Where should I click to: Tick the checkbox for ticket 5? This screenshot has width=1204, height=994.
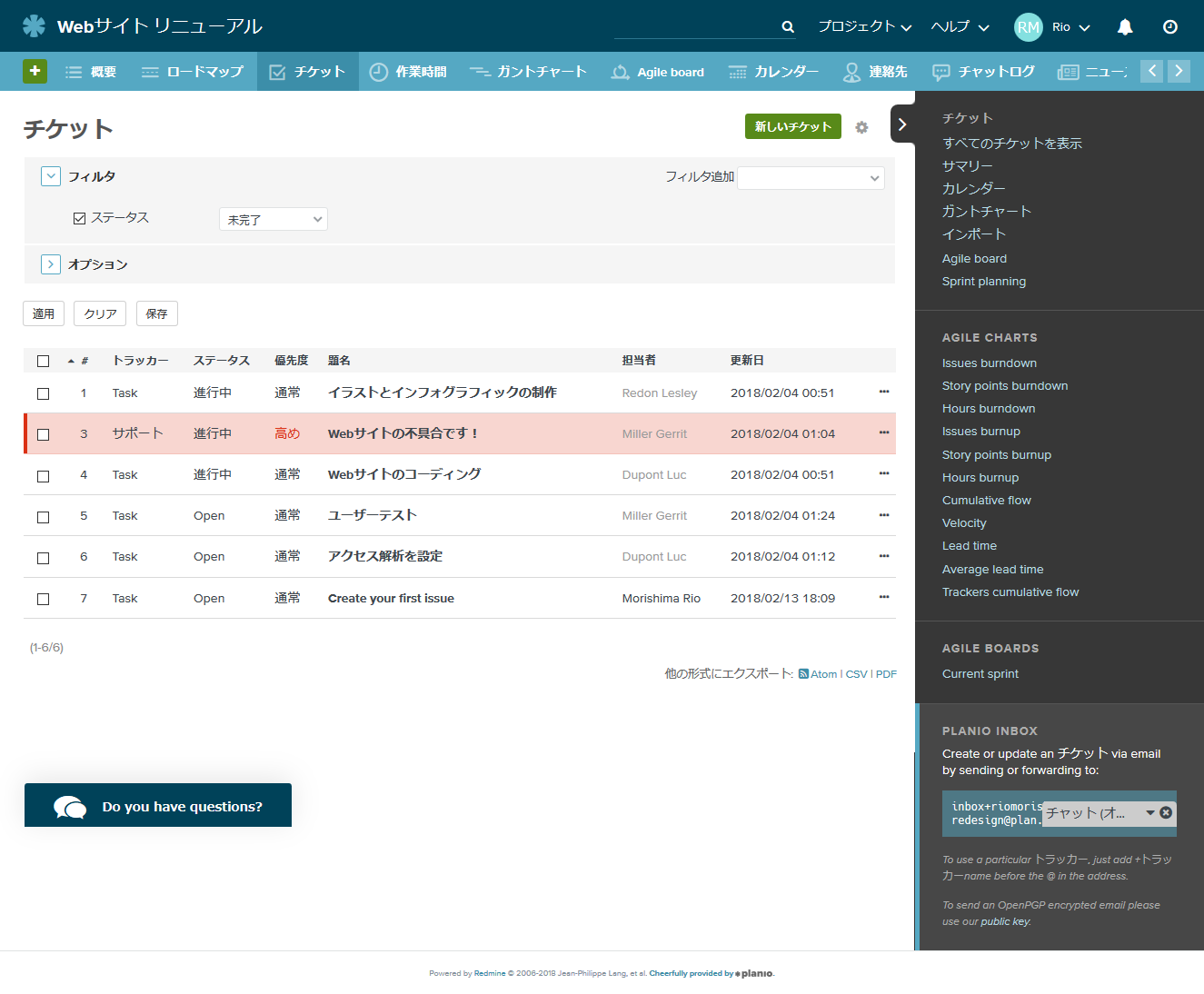point(43,517)
